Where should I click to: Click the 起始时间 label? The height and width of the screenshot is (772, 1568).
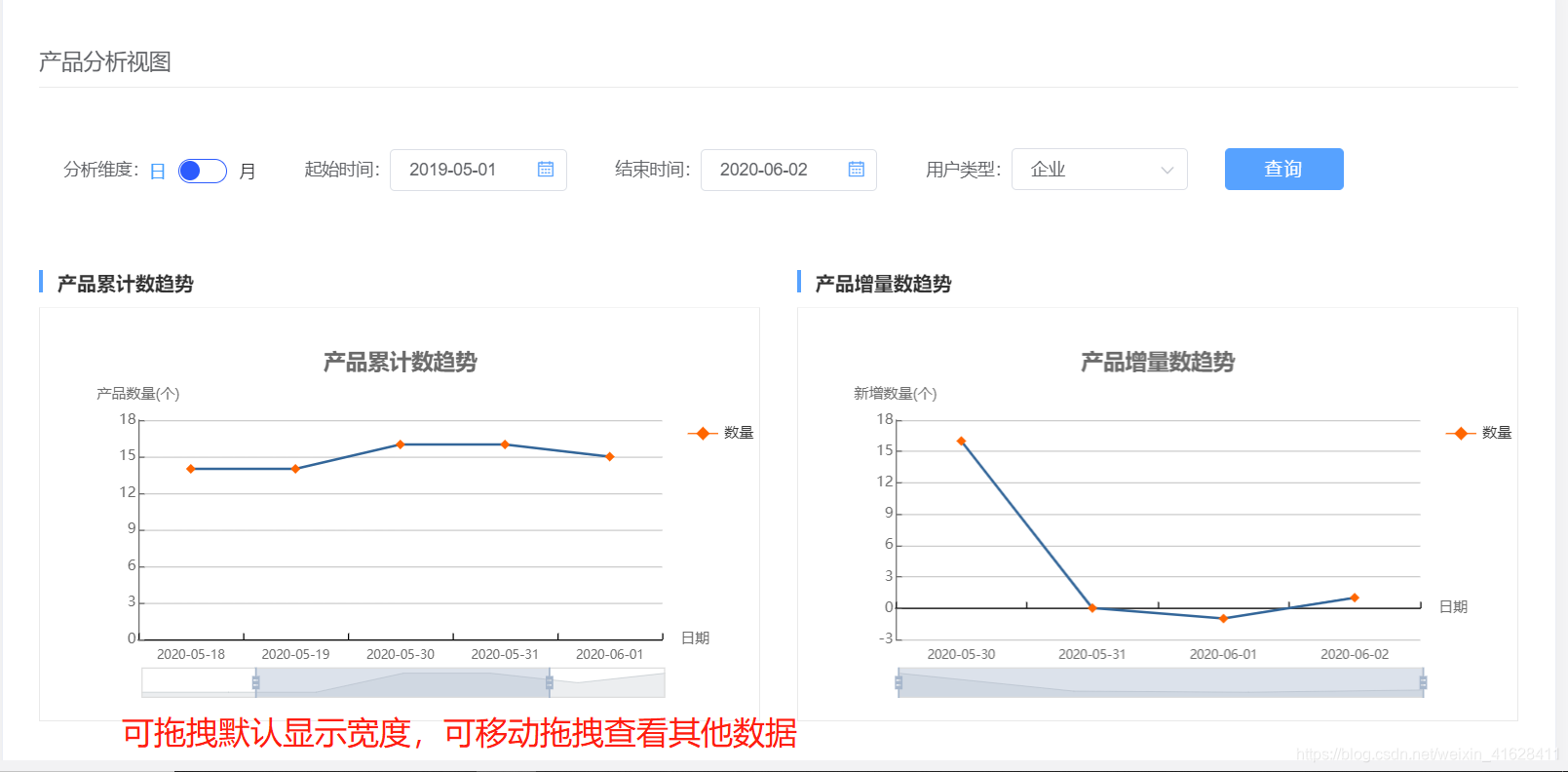point(341,170)
